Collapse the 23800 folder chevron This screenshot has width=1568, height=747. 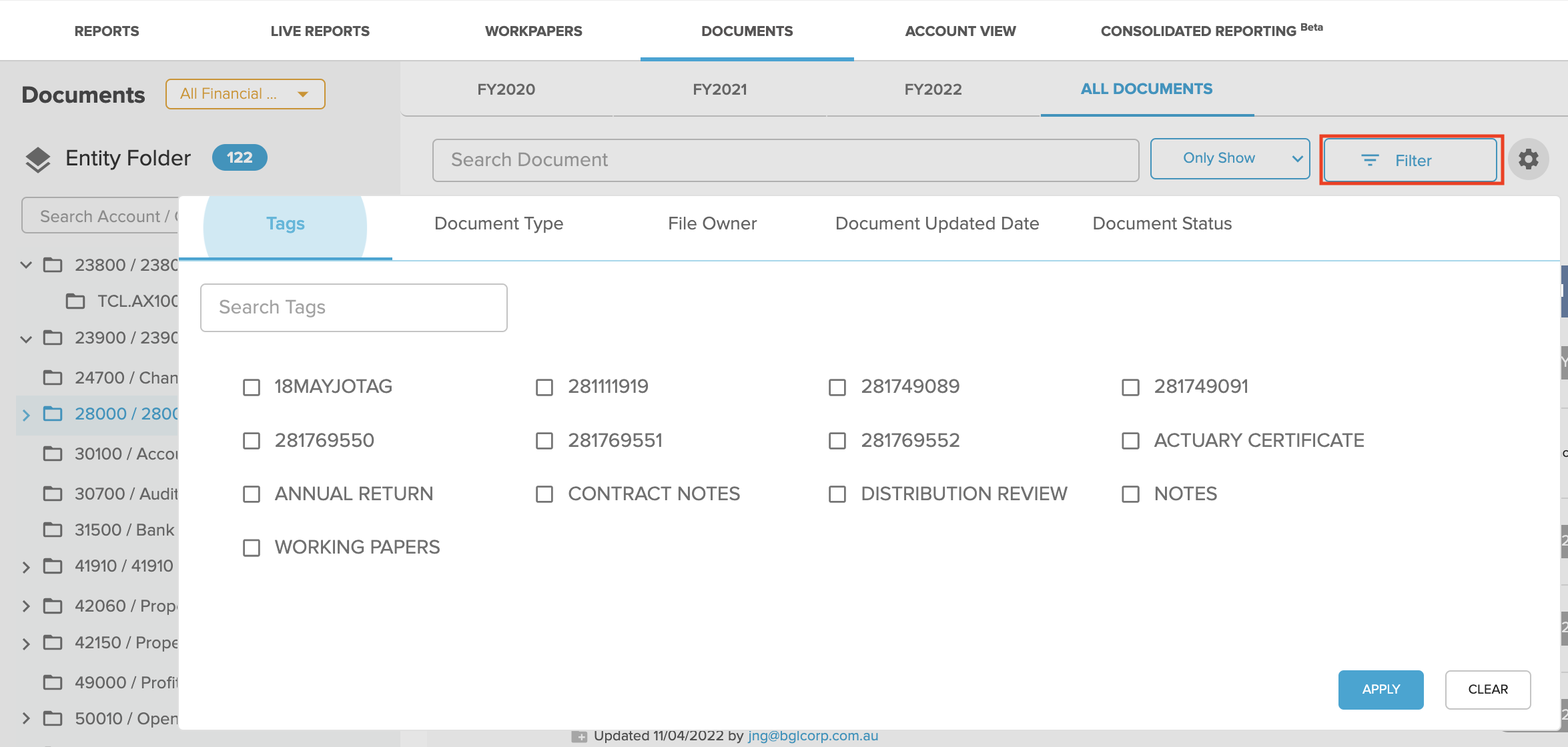(x=26, y=265)
